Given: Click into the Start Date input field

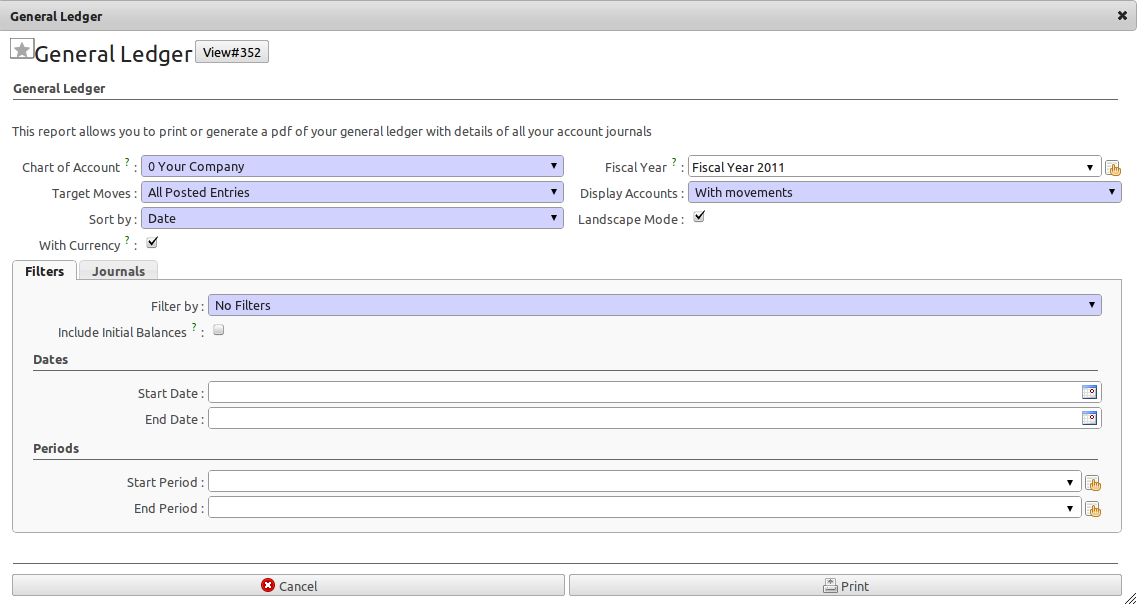Looking at the screenshot, I should click(644, 392).
